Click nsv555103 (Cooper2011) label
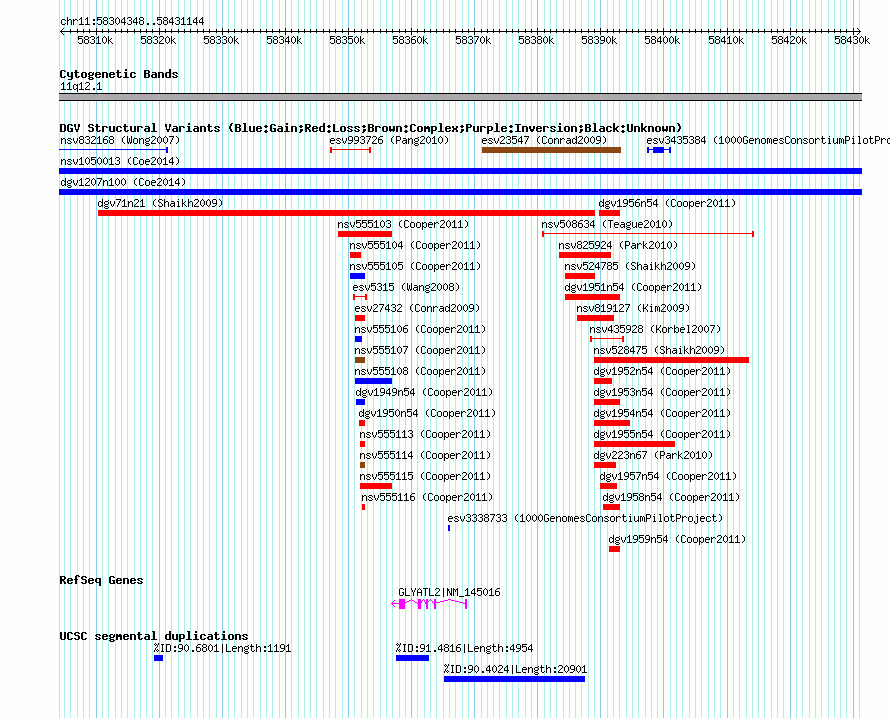 pyautogui.click(x=404, y=224)
